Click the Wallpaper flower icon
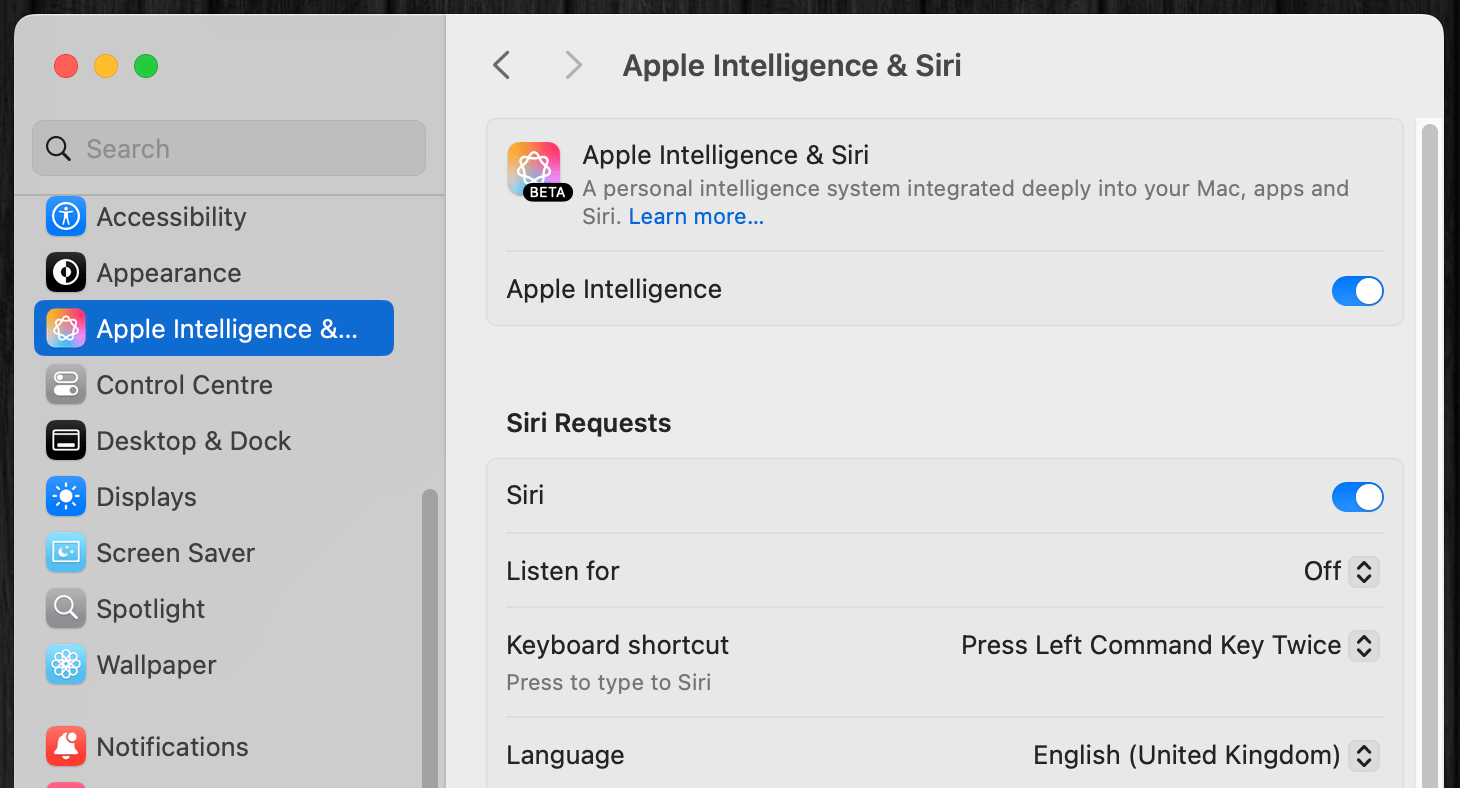1460x788 pixels. [66, 665]
